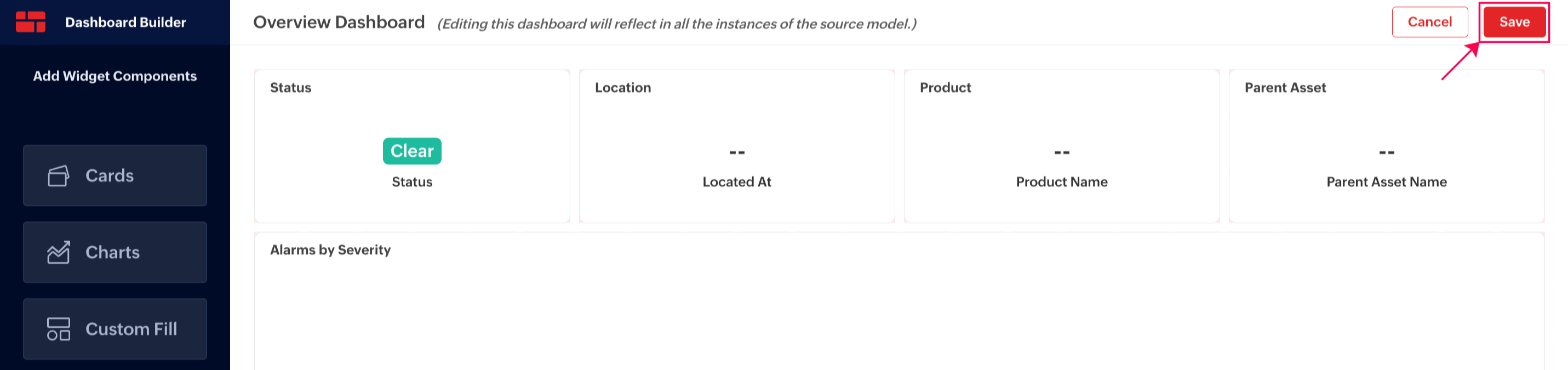Click the Overview Dashboard title

pos(339,22)
